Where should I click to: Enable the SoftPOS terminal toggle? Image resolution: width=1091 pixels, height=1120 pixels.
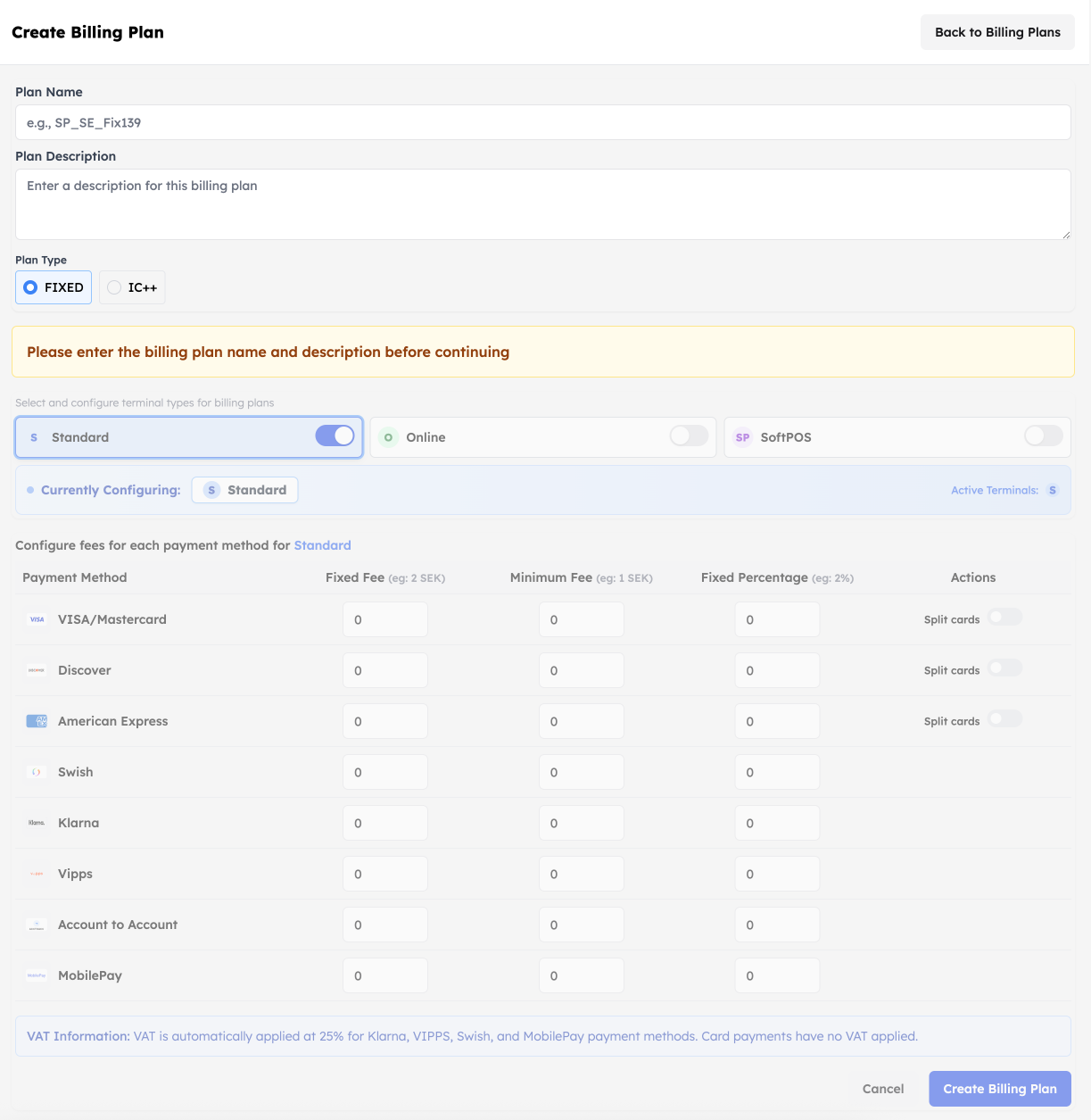coord(1042,436)
